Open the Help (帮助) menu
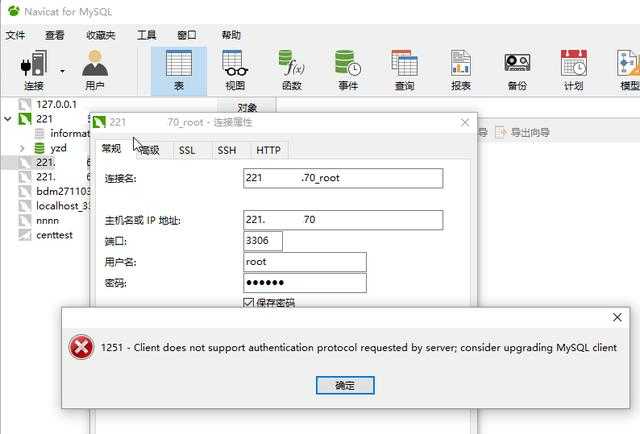The height and width of the screenshot is (434, 640). tap(231, 35)
